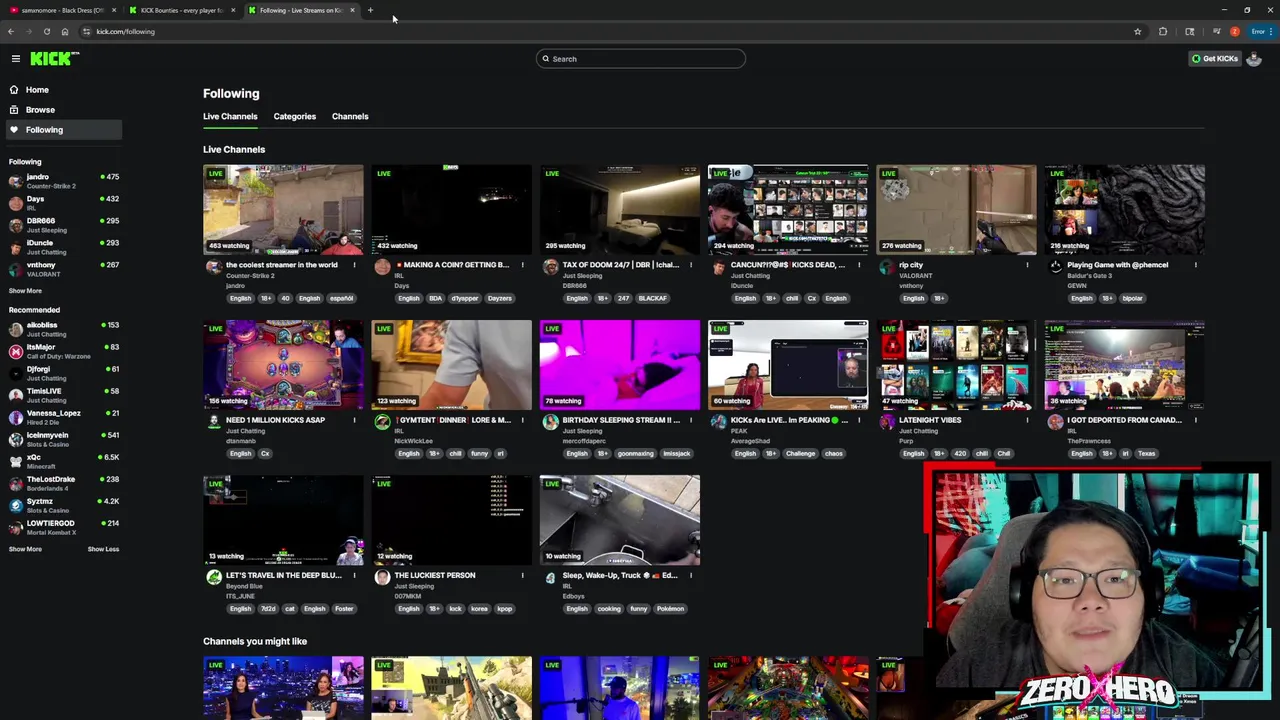Switch to the Channels tab

coord(350,116)
